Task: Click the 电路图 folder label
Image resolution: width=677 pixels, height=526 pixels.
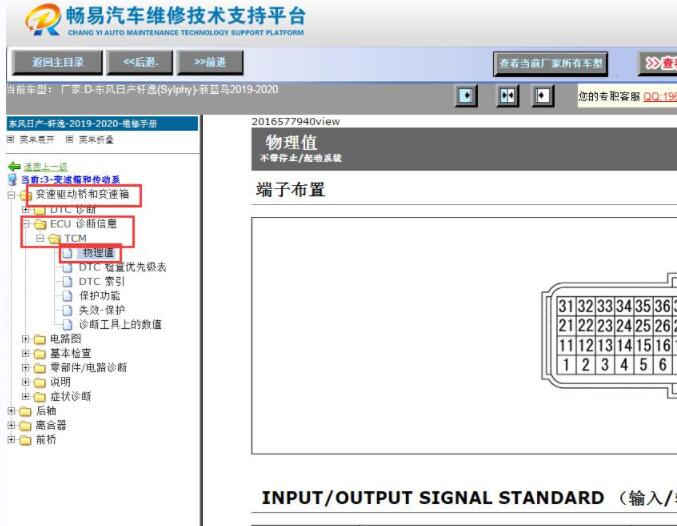Action: tap(66, 339)
